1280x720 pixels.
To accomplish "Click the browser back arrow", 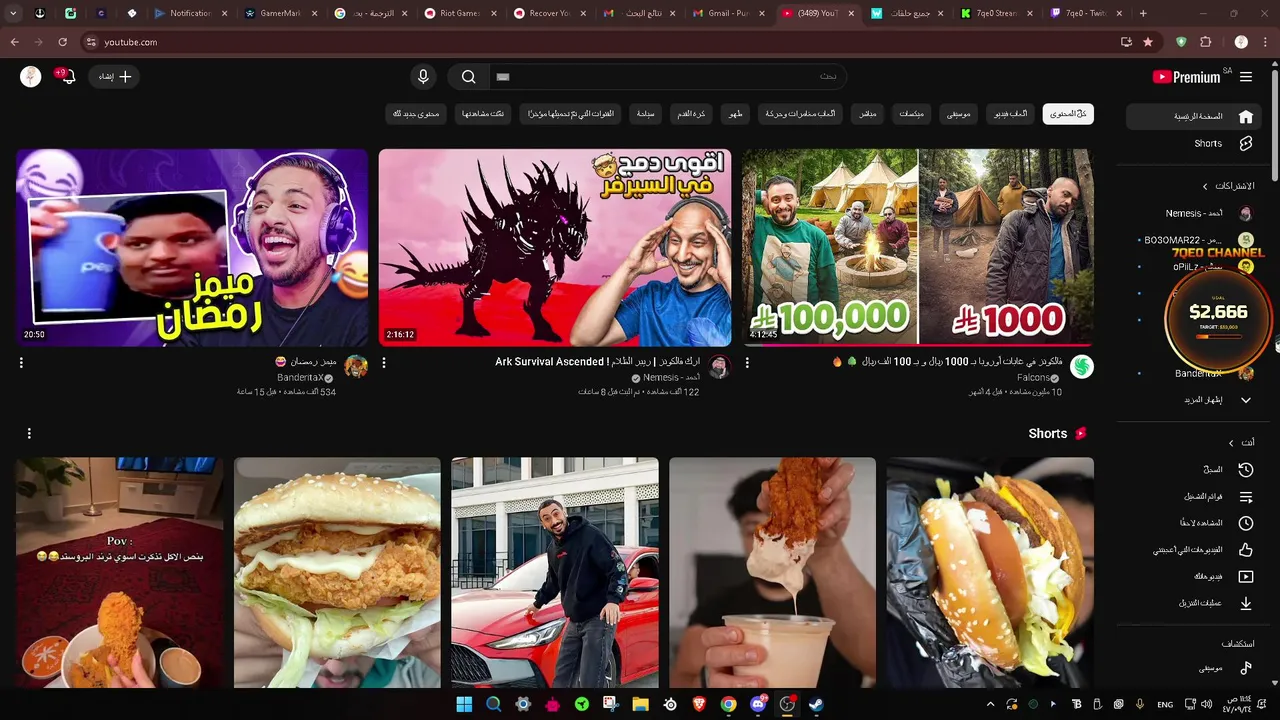I will pyautogui.click(x=14, y=42).
